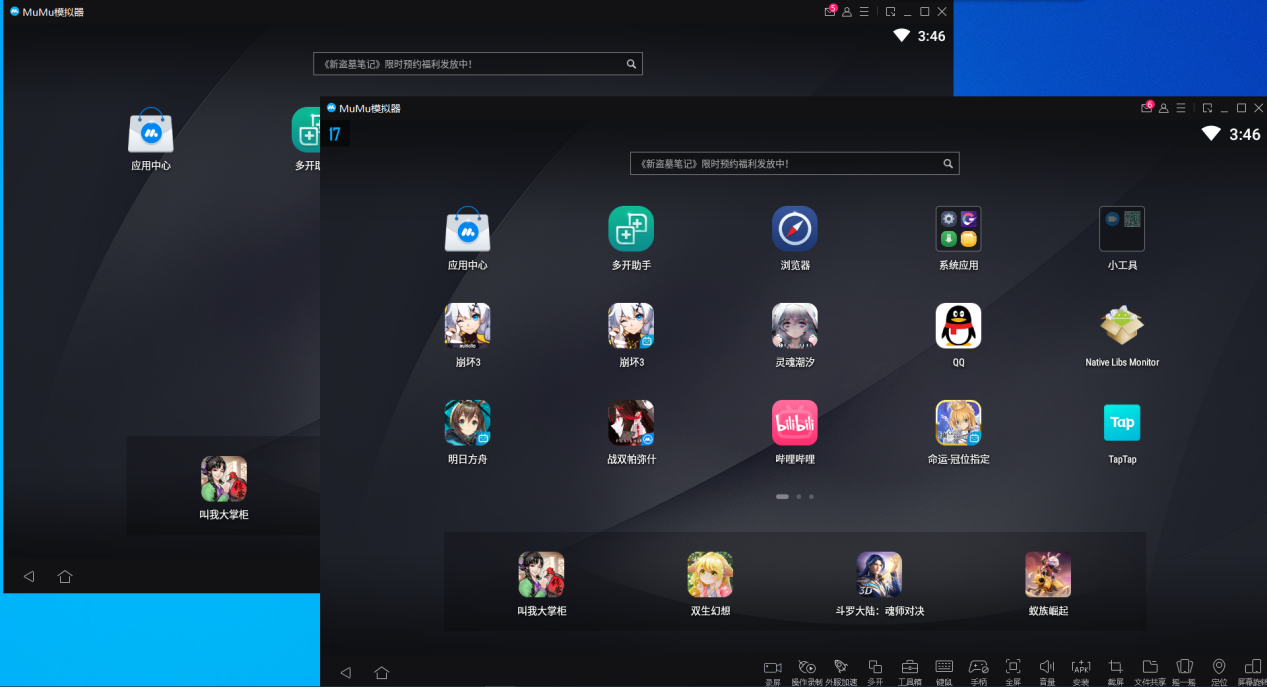Open the front window's hamburger menu
This screenshot has width=1267, height=687.
point(1181,108)
